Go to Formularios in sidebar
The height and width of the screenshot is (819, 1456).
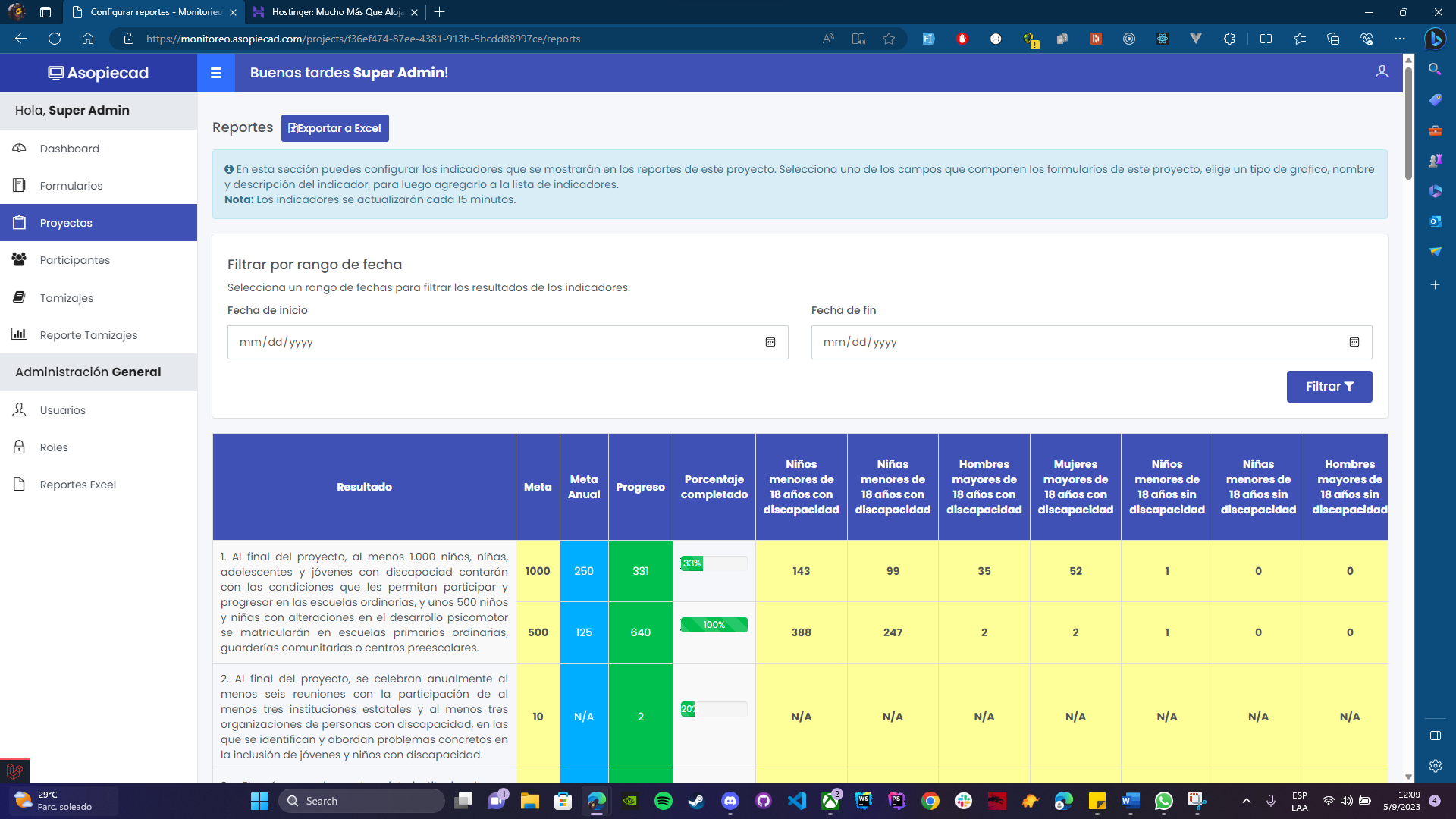71,186
